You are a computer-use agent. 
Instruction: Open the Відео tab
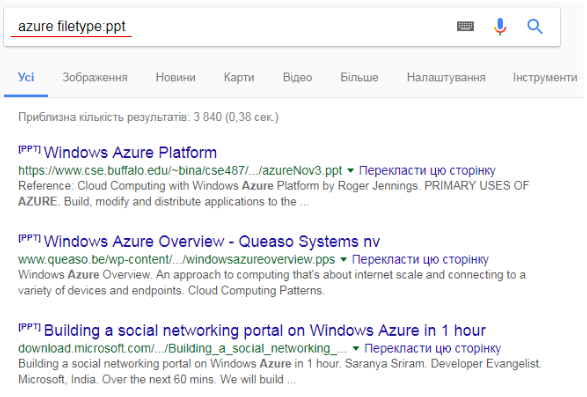pyautogui.click(x=297, y=78)
